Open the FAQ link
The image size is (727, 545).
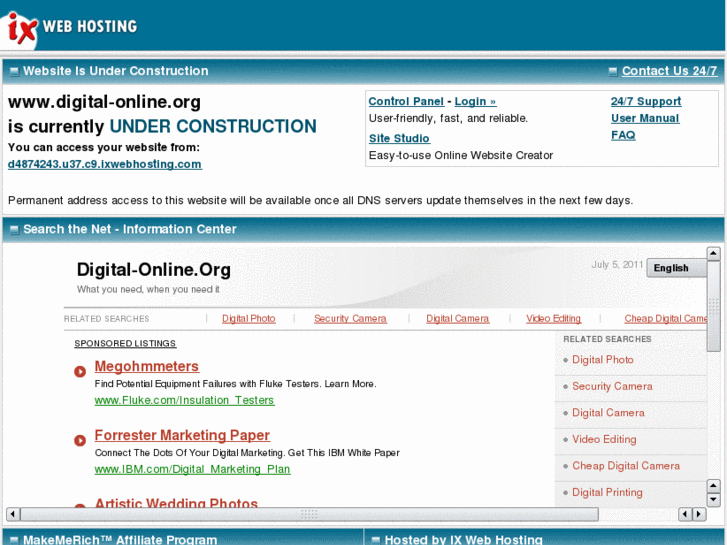[623, 135]
